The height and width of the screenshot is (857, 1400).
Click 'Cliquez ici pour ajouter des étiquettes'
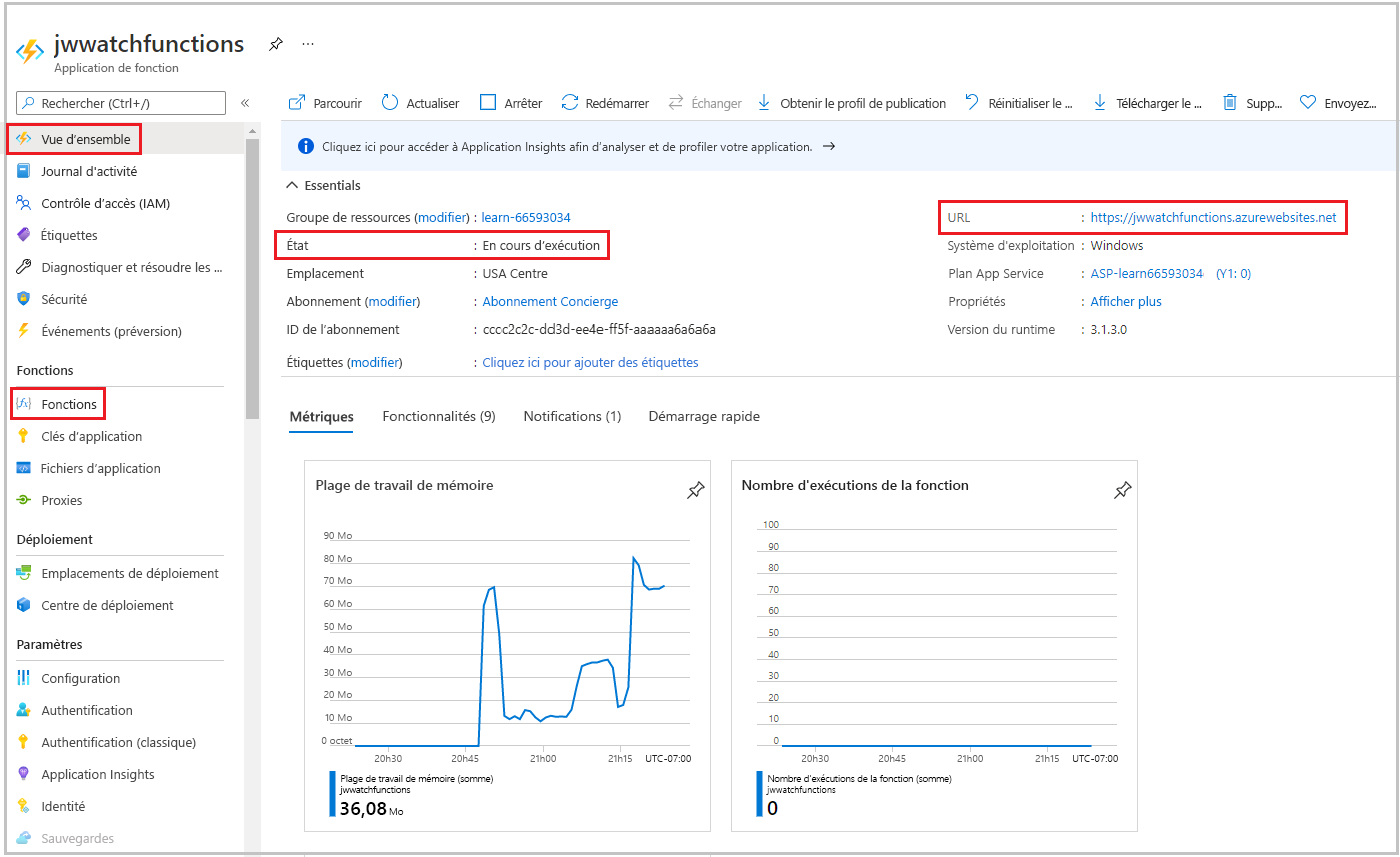pos(590,362)
